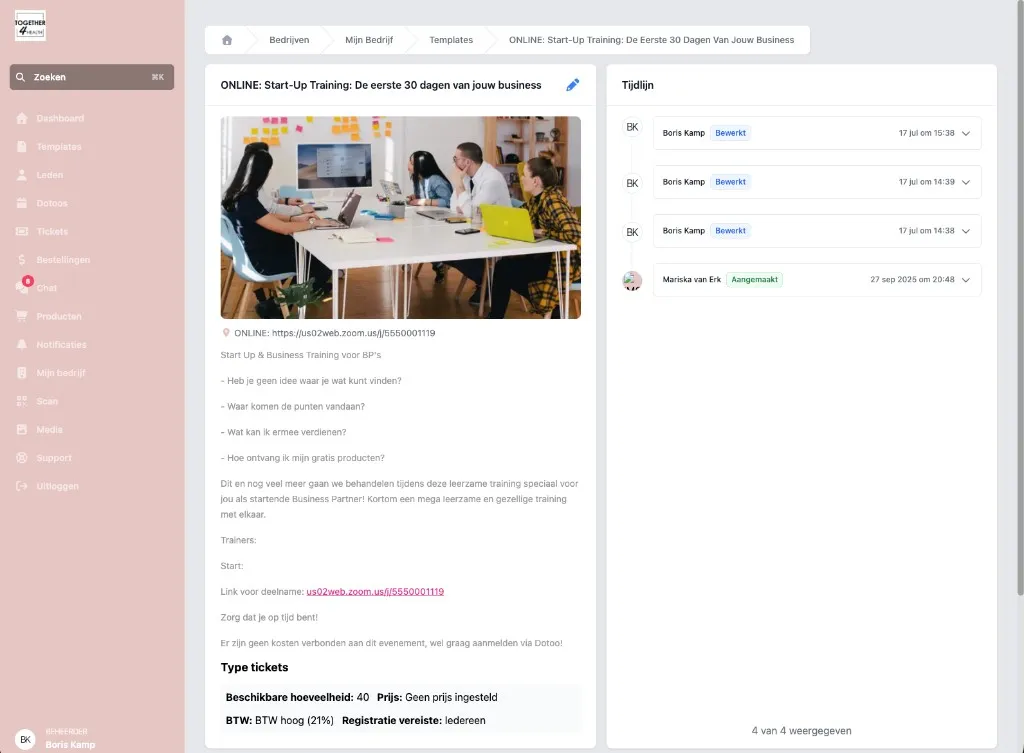Open Dashboard via its house icon

coord(22,118)
